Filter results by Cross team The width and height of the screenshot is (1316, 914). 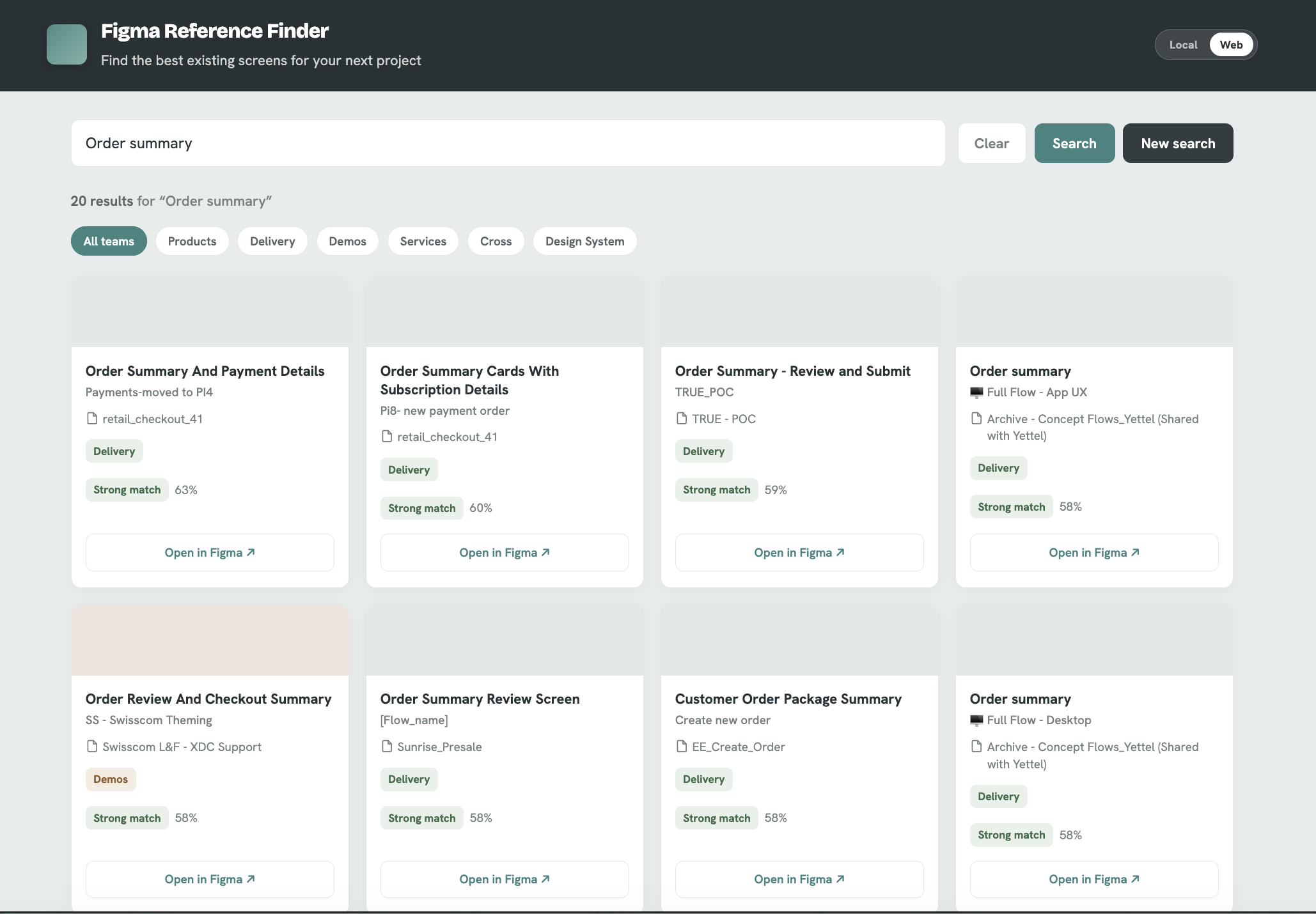pos(496,241)
